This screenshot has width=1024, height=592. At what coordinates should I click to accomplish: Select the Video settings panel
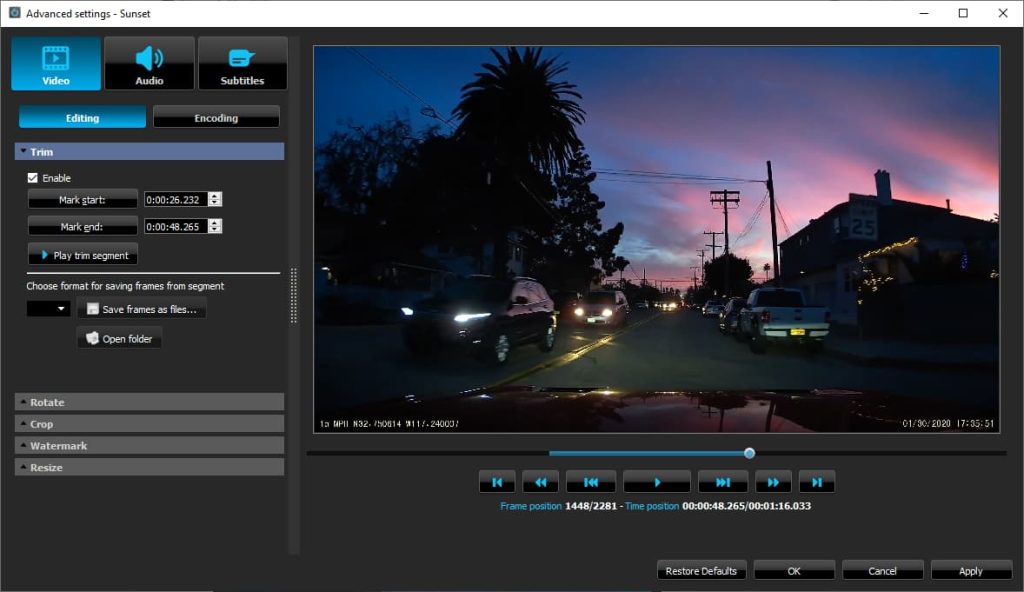click(55, 62)
